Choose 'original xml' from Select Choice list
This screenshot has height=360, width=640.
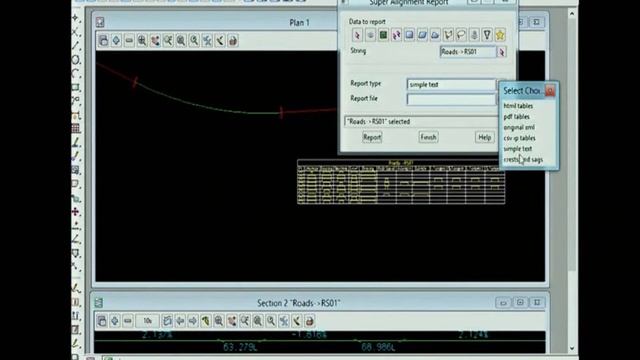pyautogui.click(x=519, y=127)
